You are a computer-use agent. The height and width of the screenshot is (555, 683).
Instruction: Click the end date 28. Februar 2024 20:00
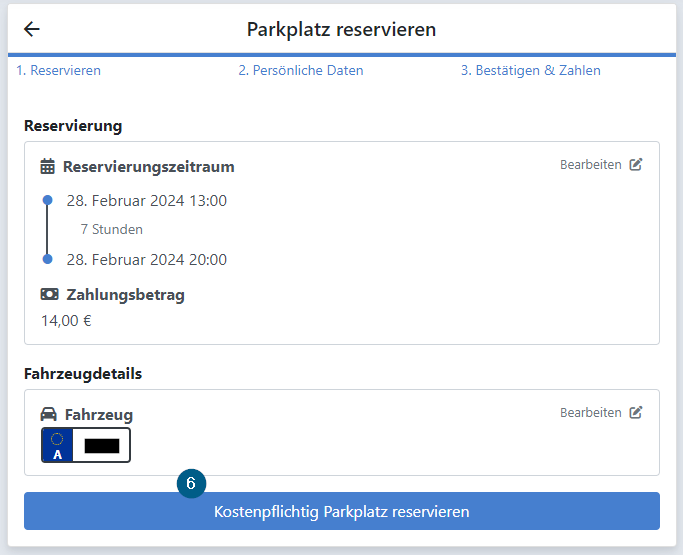pyautogui.click(x=146, y=260)
